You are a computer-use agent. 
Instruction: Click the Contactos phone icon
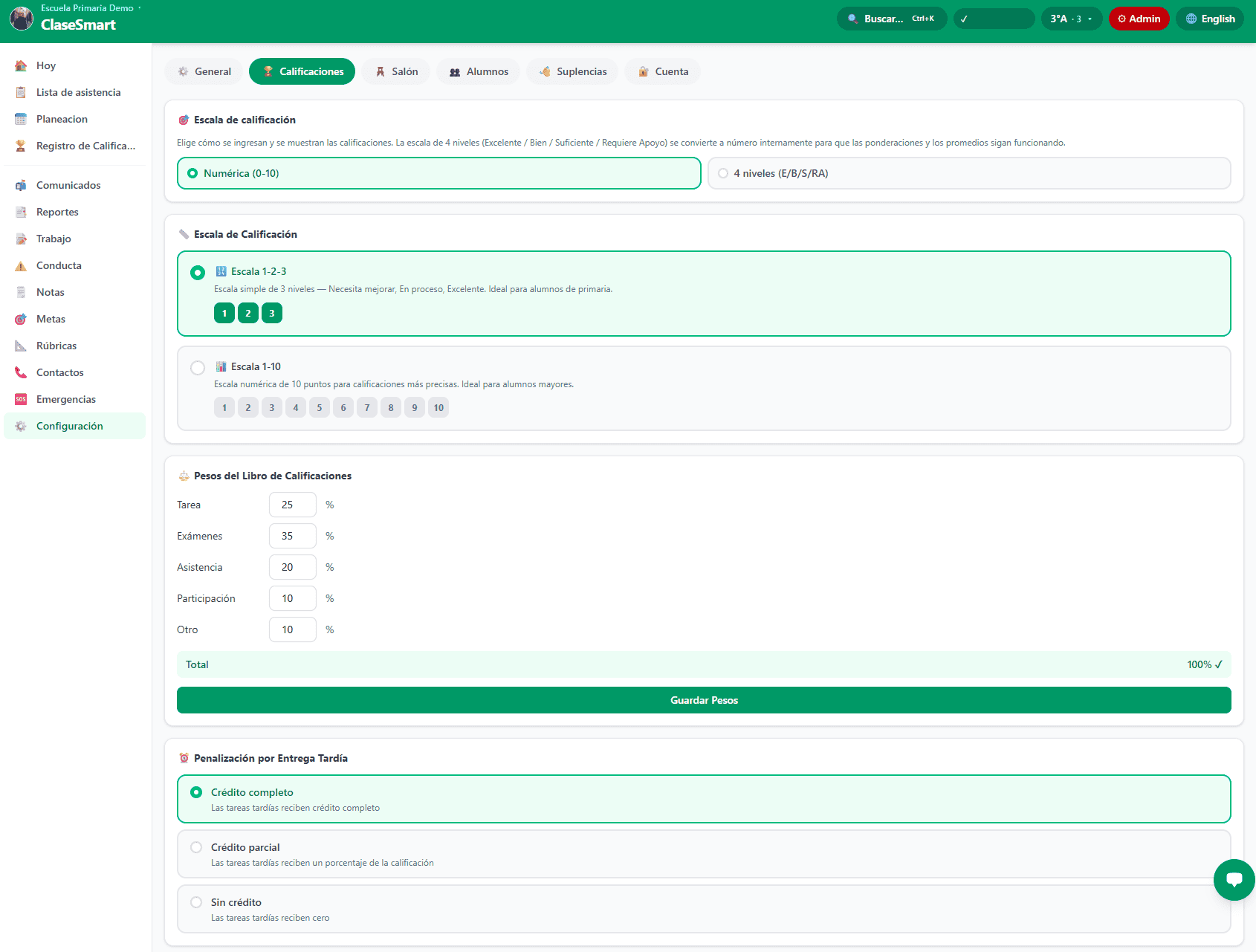[21, 372]
